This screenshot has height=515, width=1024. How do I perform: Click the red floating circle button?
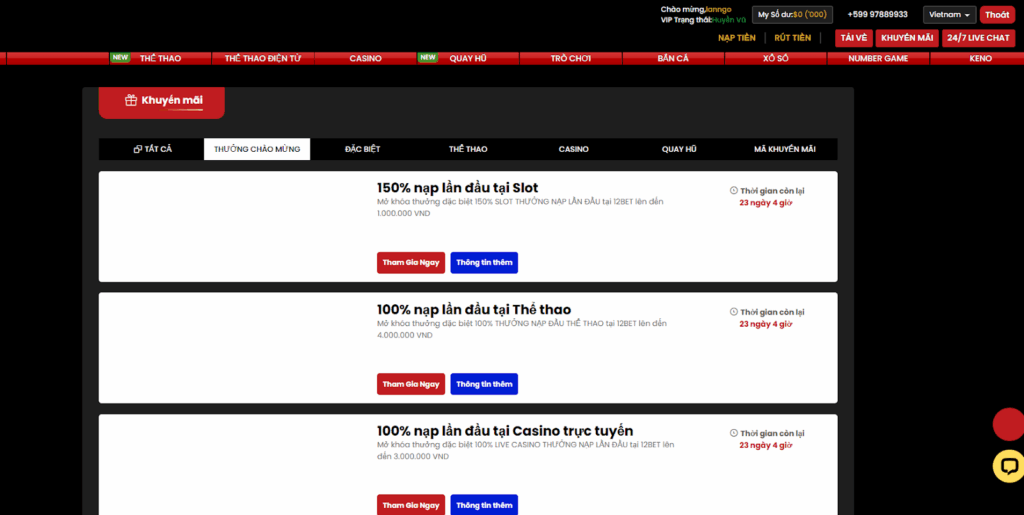[1008, 424]
